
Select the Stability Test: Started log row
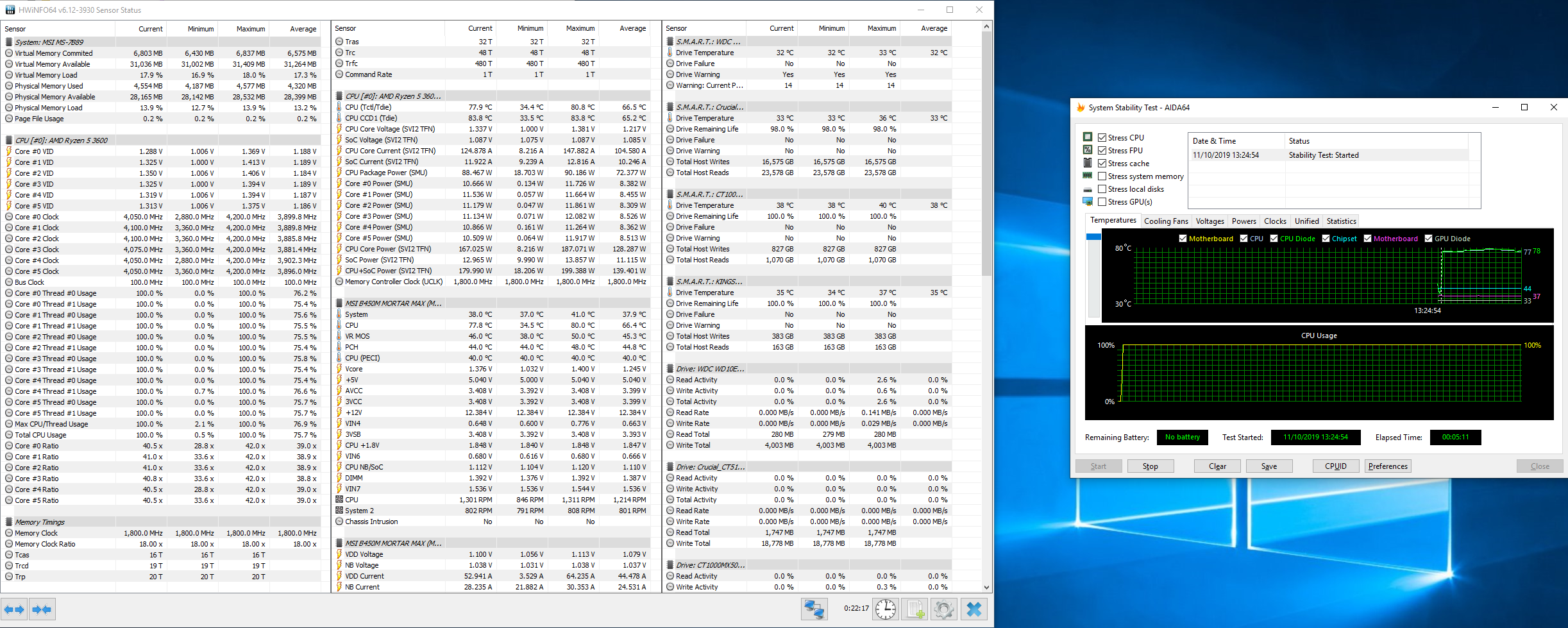[1329, 155]
